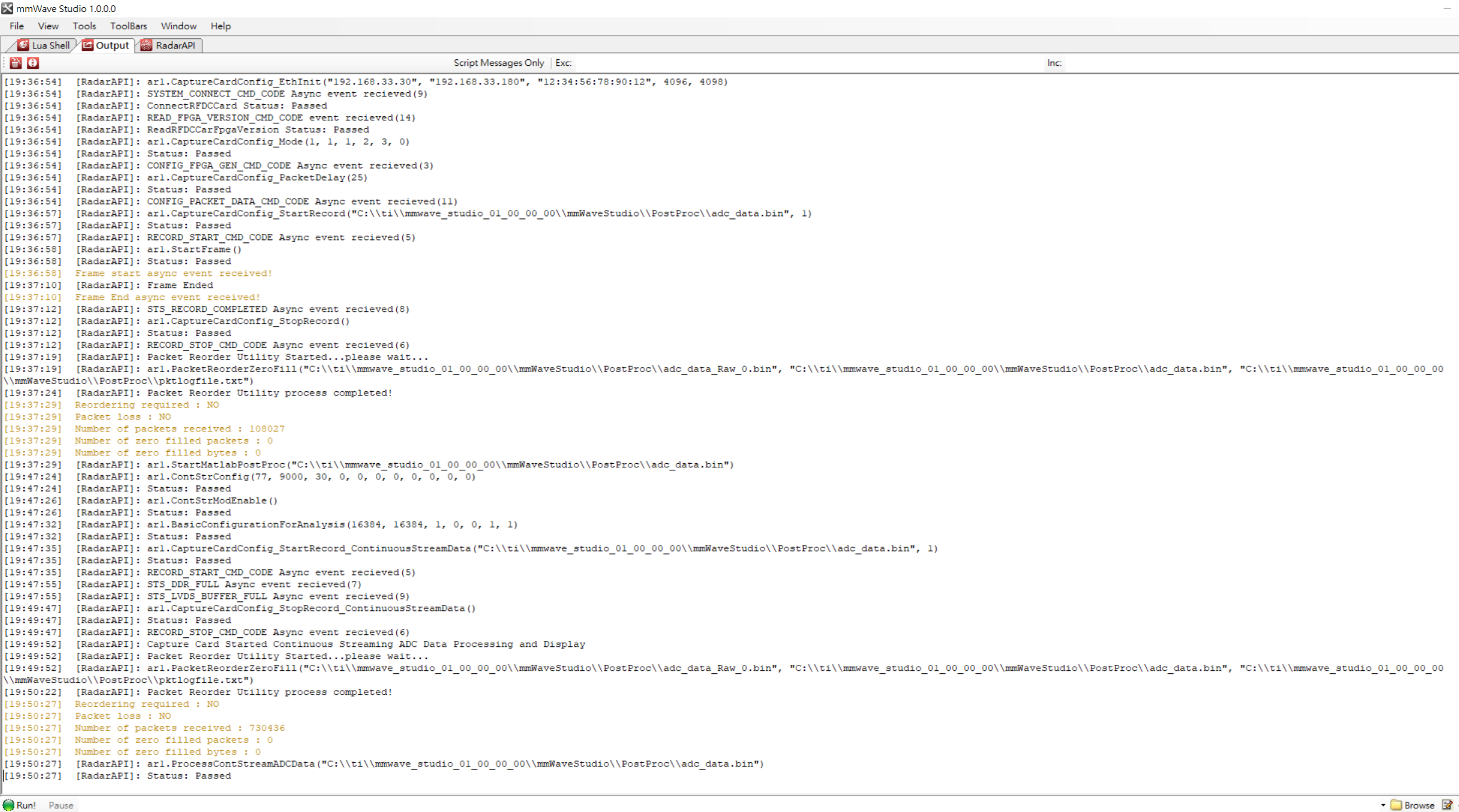Click the last '[19:50:27] Status: Passed' line
Screen dimensions: 1459x812
117,776
